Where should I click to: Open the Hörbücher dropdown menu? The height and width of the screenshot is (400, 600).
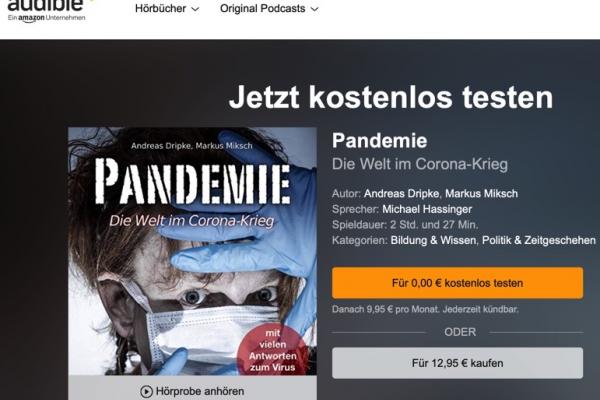[167, 8]
